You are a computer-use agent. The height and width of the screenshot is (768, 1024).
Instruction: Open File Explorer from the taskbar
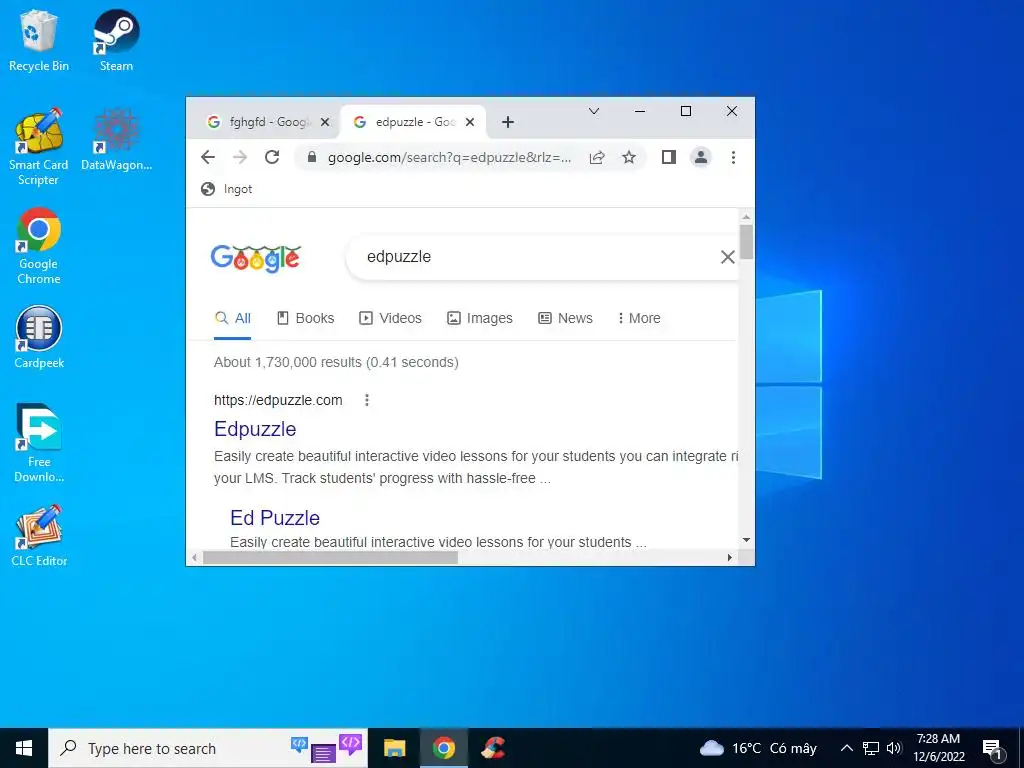point(394,748)
